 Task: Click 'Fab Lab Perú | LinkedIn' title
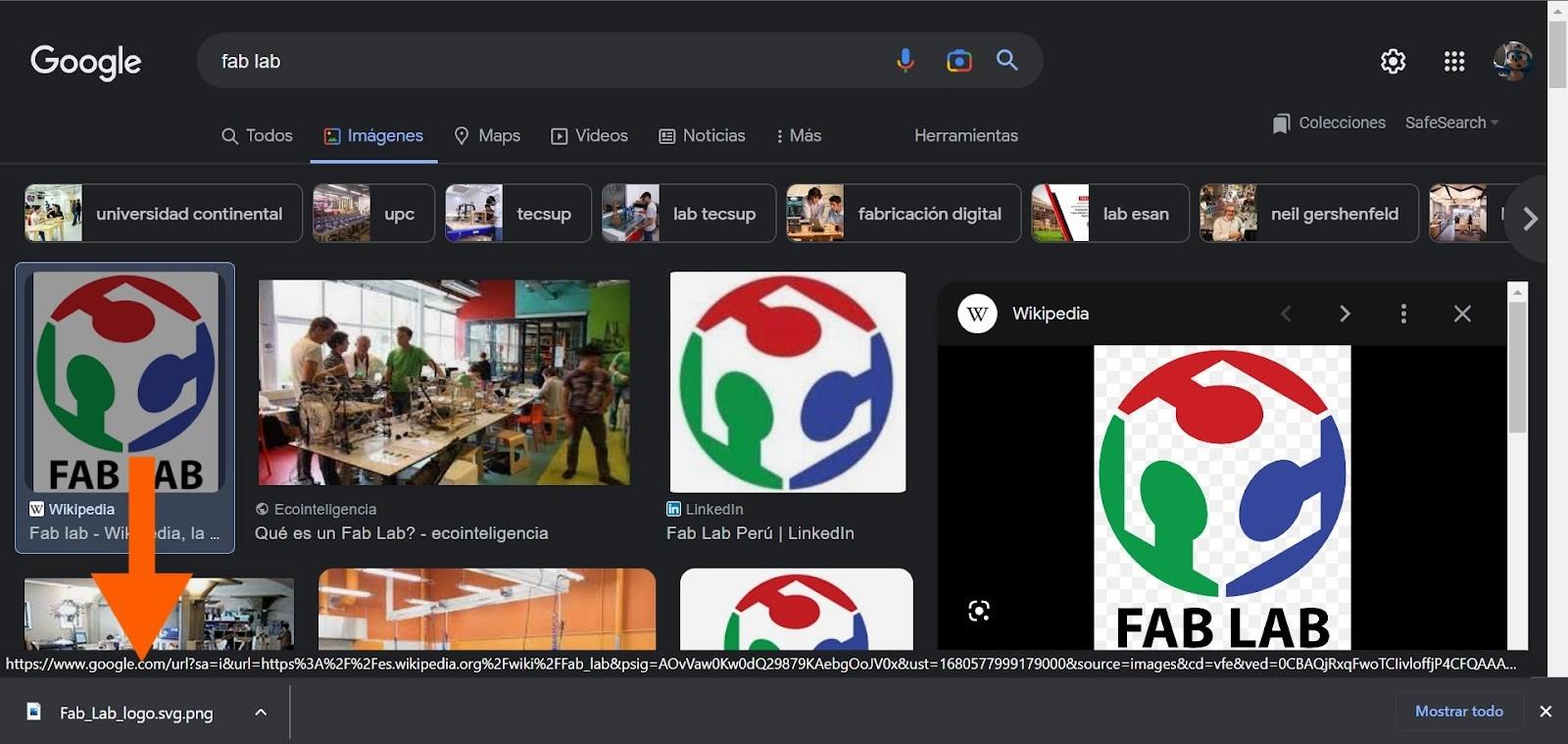(760, 533)
